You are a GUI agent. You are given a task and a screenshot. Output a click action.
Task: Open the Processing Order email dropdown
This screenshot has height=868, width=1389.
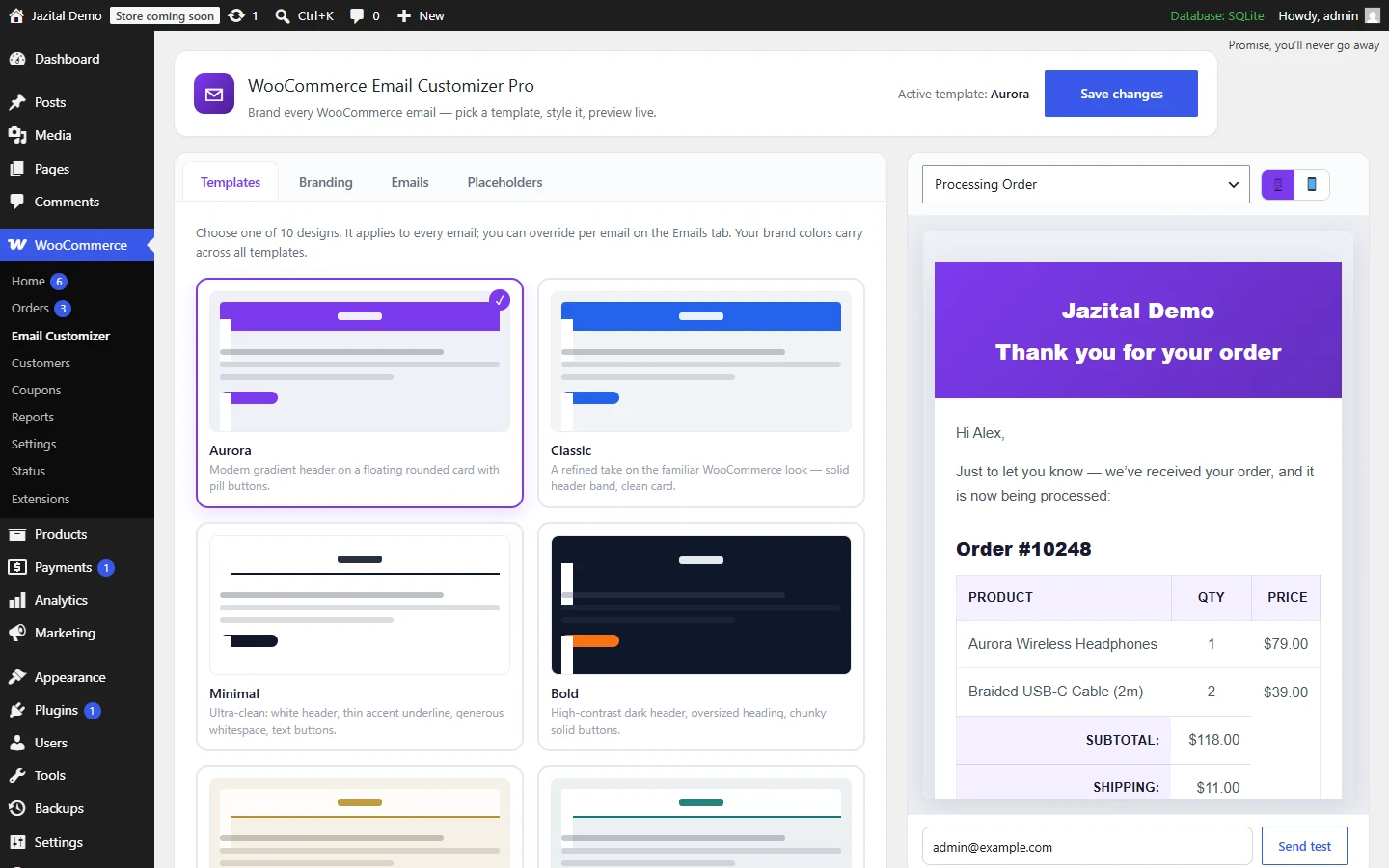[1086, 184]
